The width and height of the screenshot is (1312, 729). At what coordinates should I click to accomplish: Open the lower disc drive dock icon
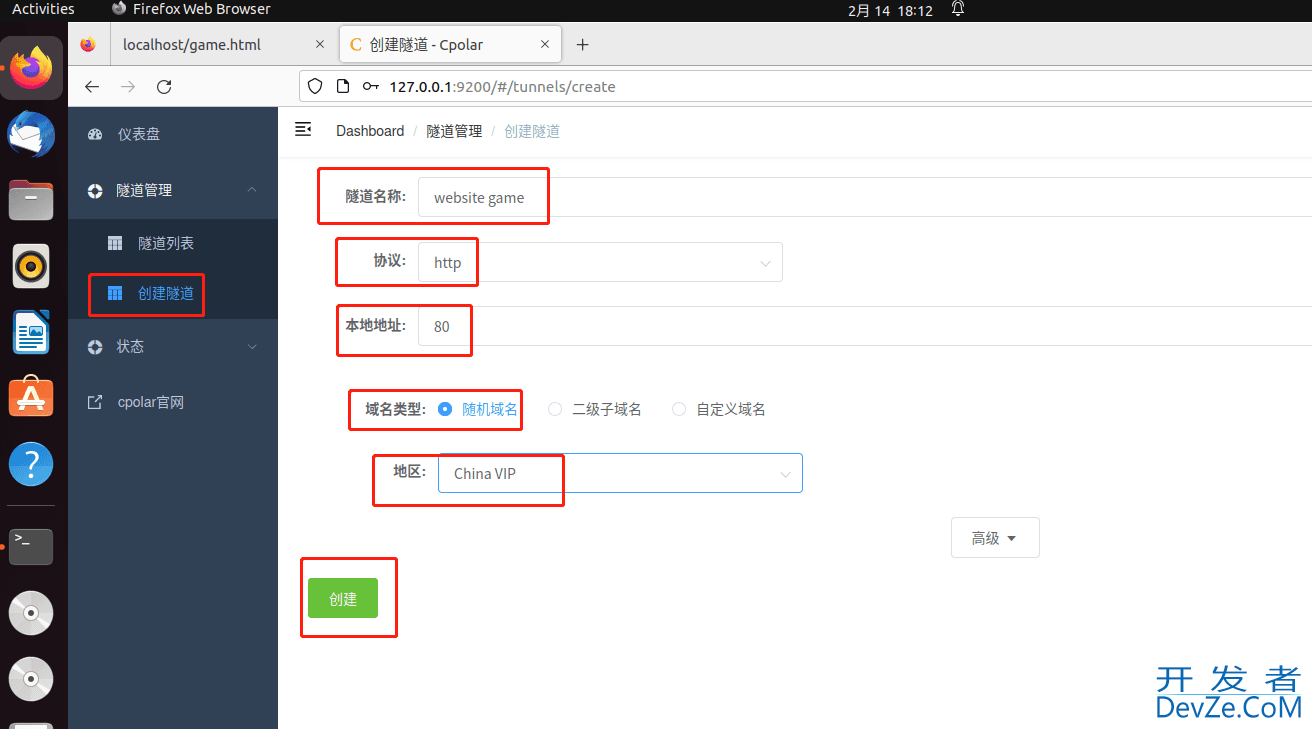coord(32,679)
